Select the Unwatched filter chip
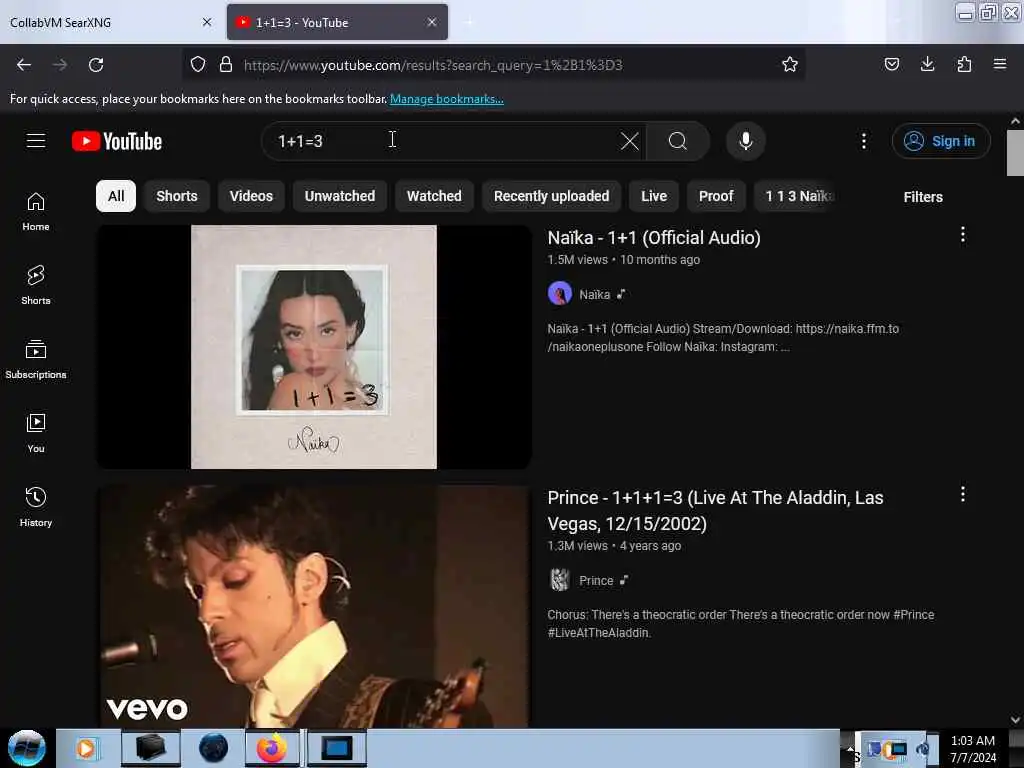 (340, 196)
